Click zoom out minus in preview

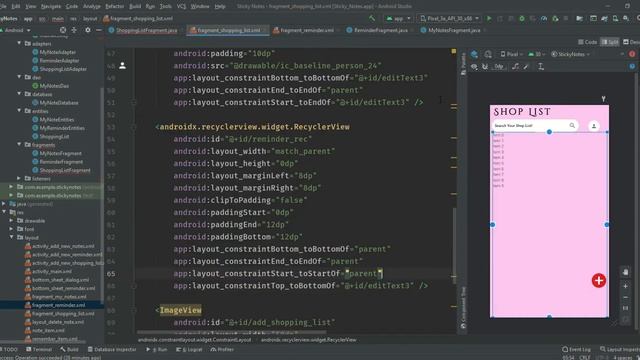coord(625,297)
